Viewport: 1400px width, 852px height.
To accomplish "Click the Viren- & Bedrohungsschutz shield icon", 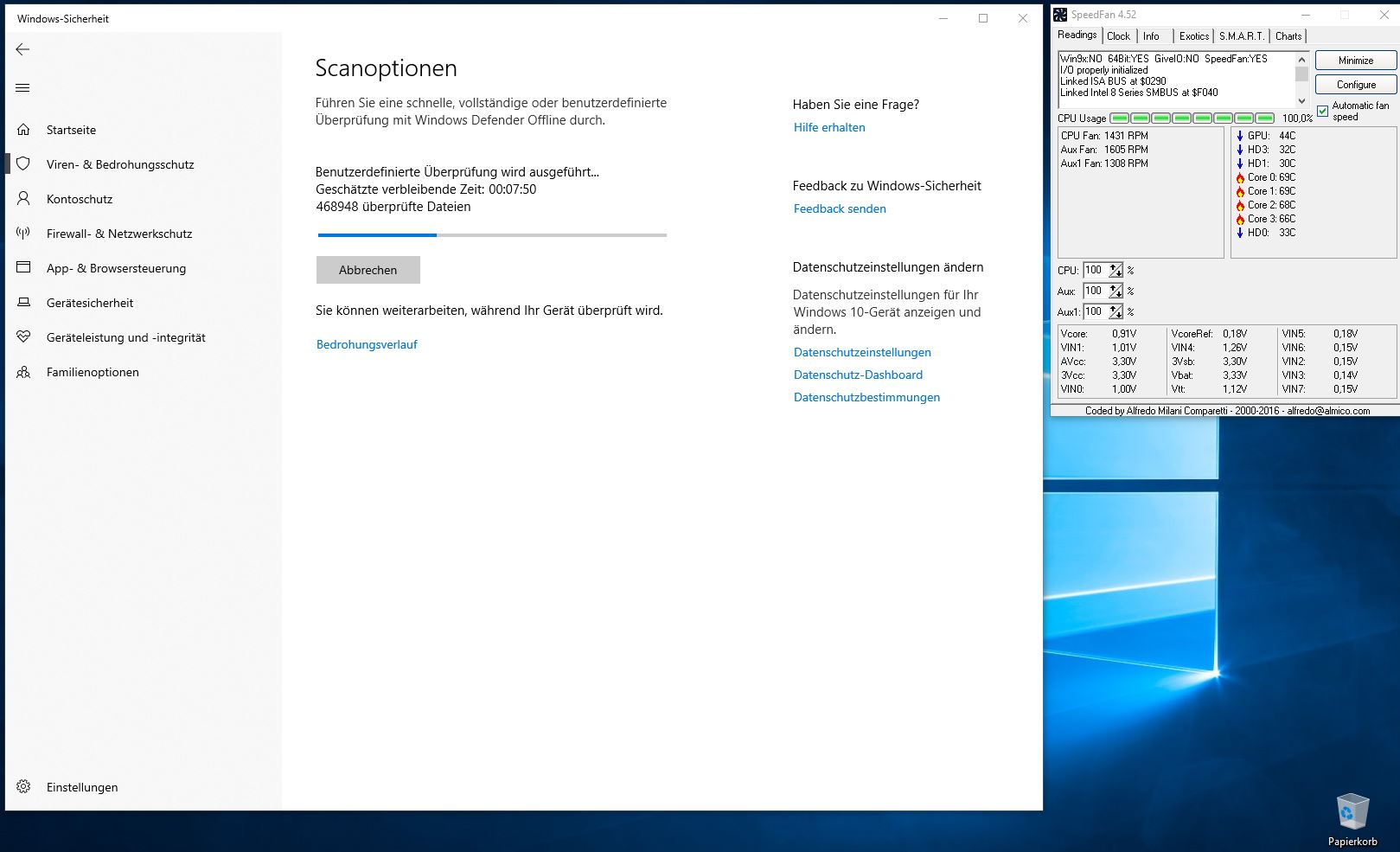I will point(23,163).
